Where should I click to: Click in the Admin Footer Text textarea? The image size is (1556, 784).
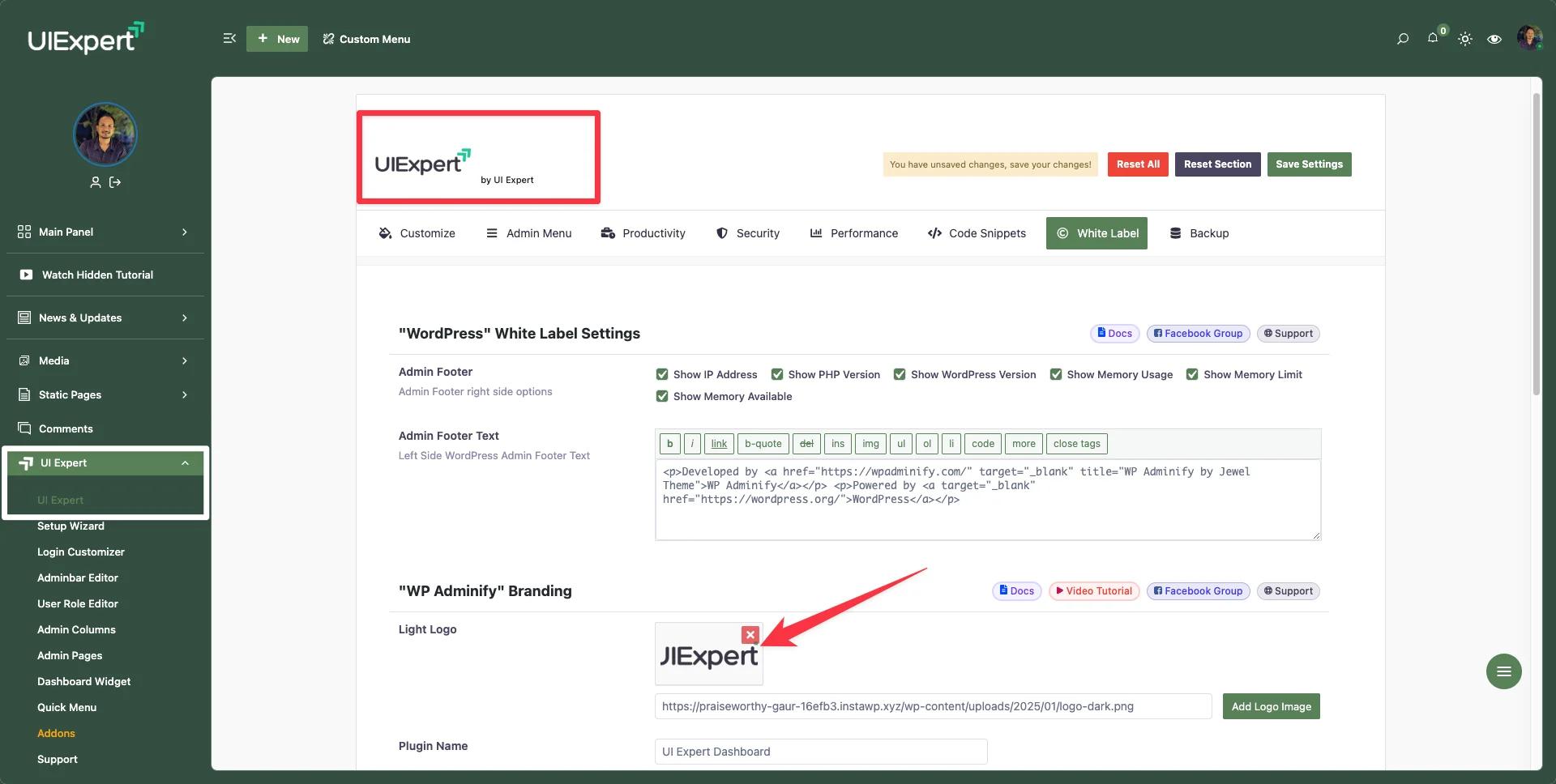[988, 500]
